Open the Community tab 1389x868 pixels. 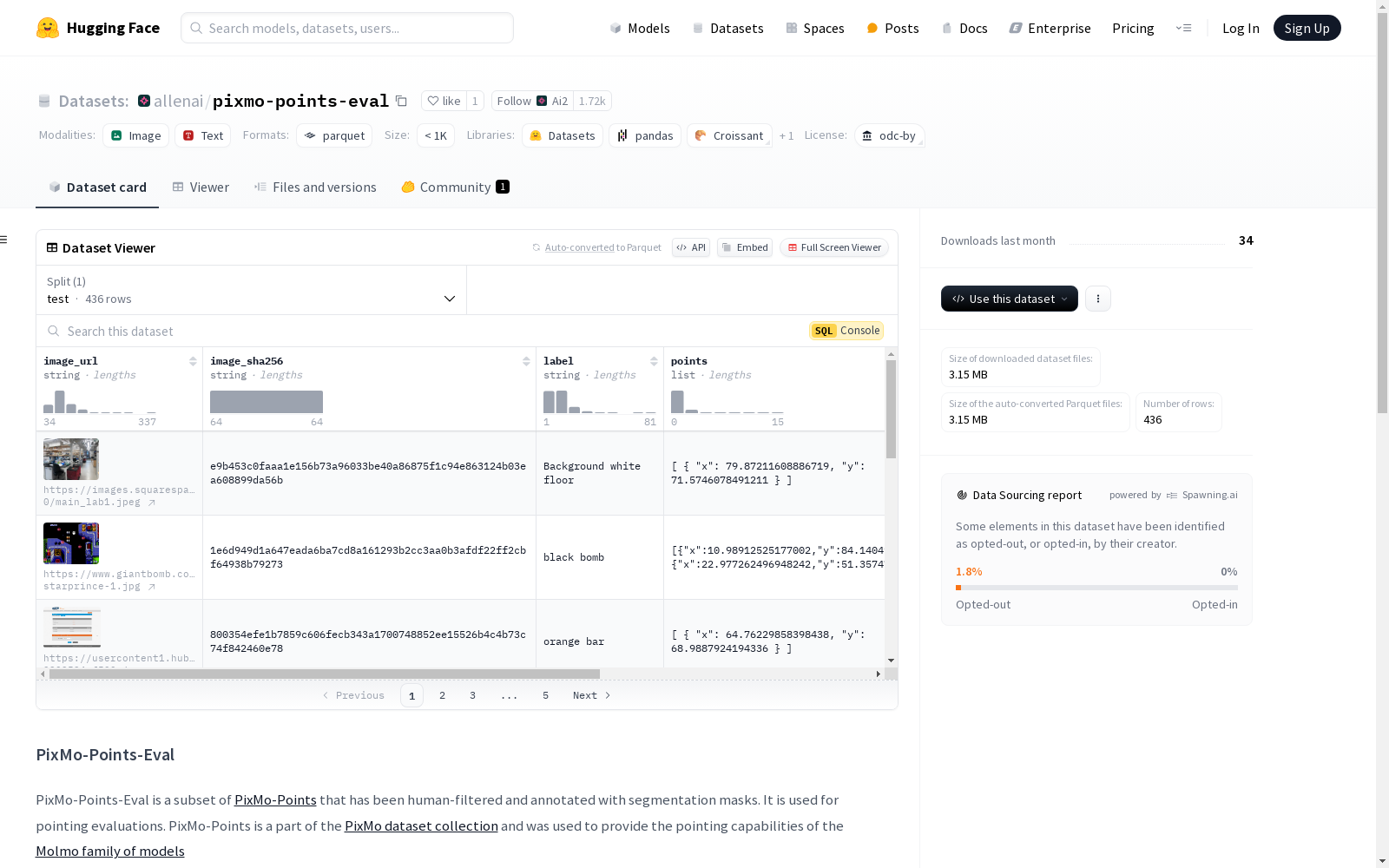point(455,187)
